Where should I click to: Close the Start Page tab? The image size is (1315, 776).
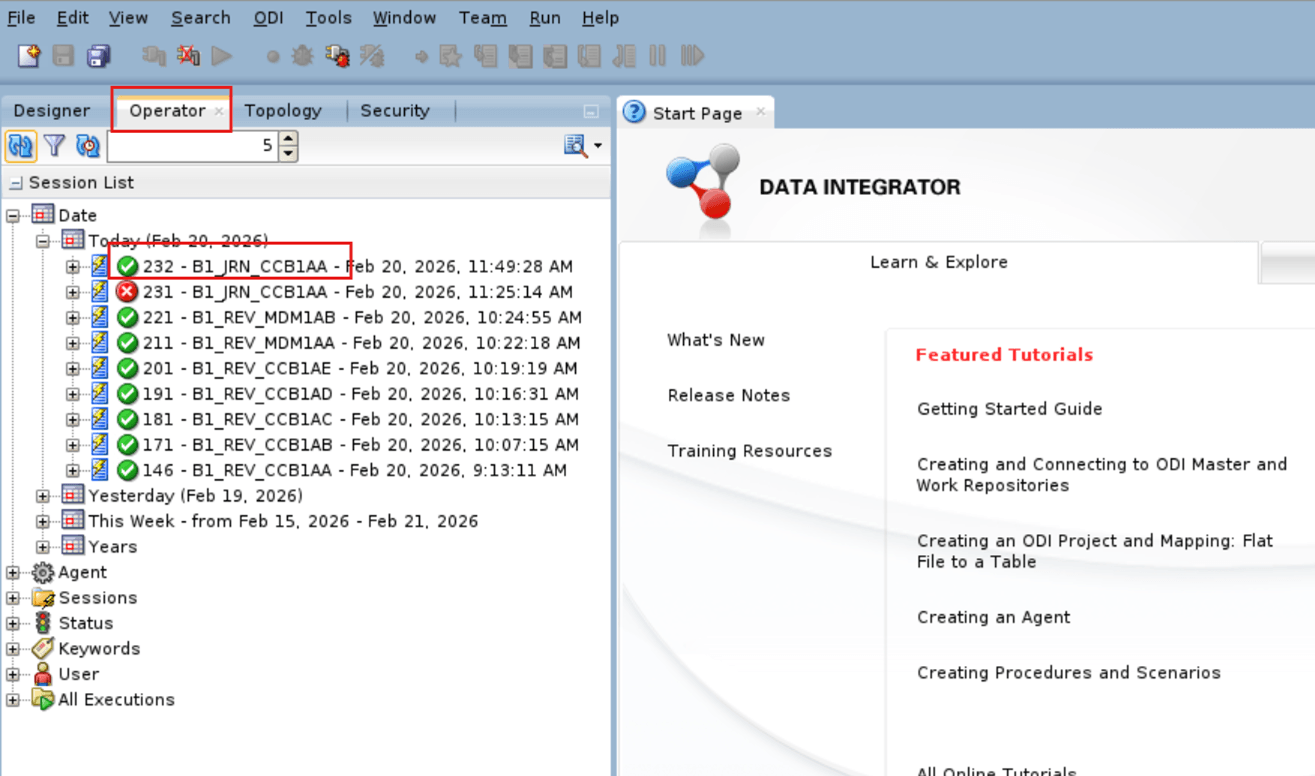761,112
